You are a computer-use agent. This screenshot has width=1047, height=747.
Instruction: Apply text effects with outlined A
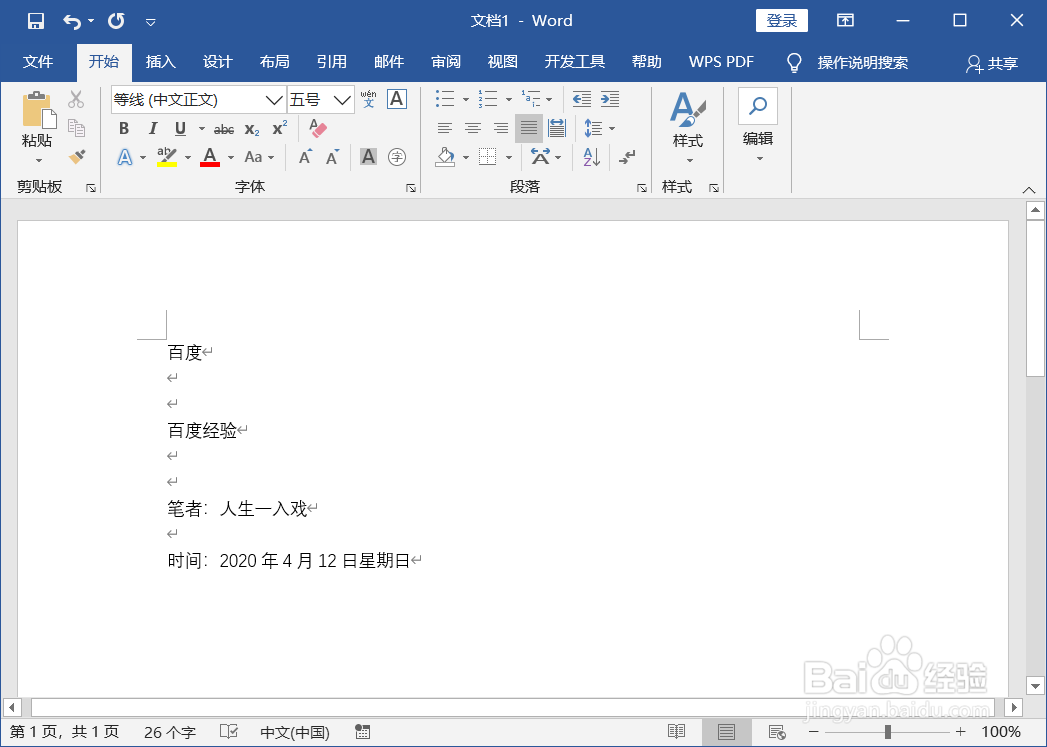pyautogui.click(x=125, y=158)
